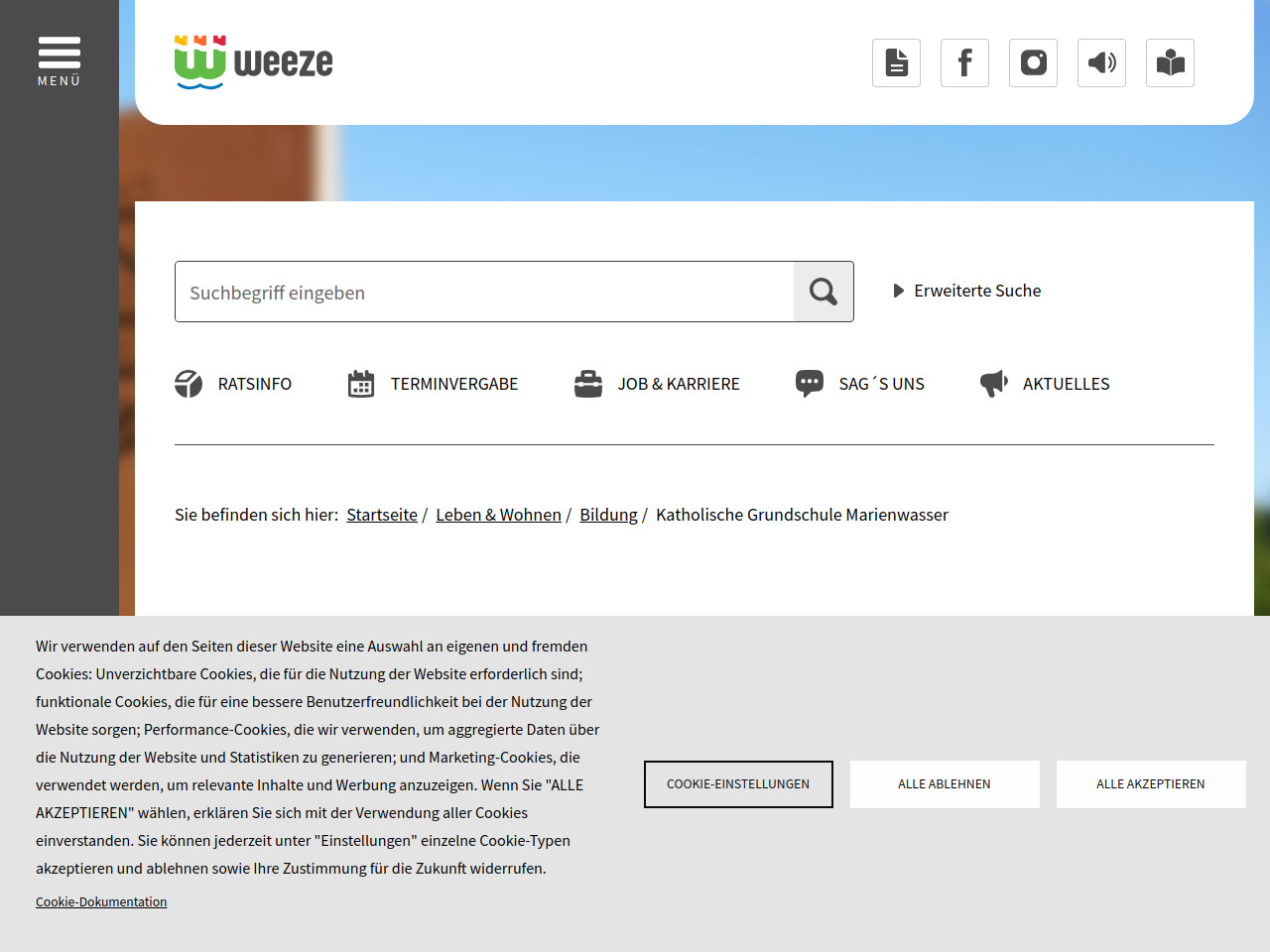
Task: Open the Ratsinfo quick link
Action: click(x=233, y=384)
